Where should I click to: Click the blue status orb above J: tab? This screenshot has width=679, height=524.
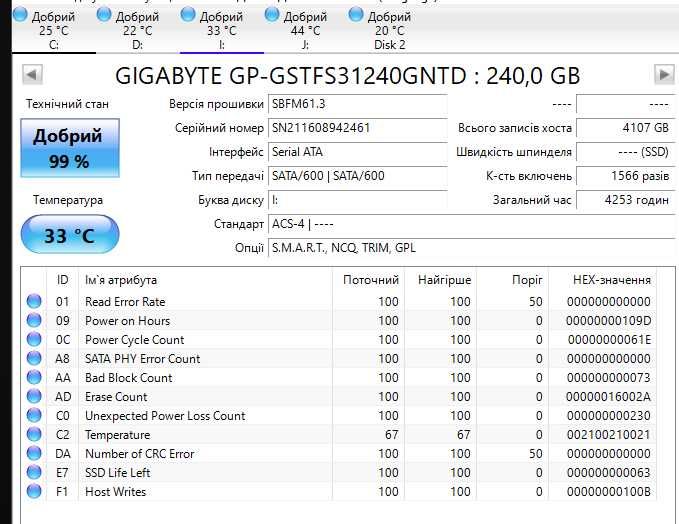[272, 14]
